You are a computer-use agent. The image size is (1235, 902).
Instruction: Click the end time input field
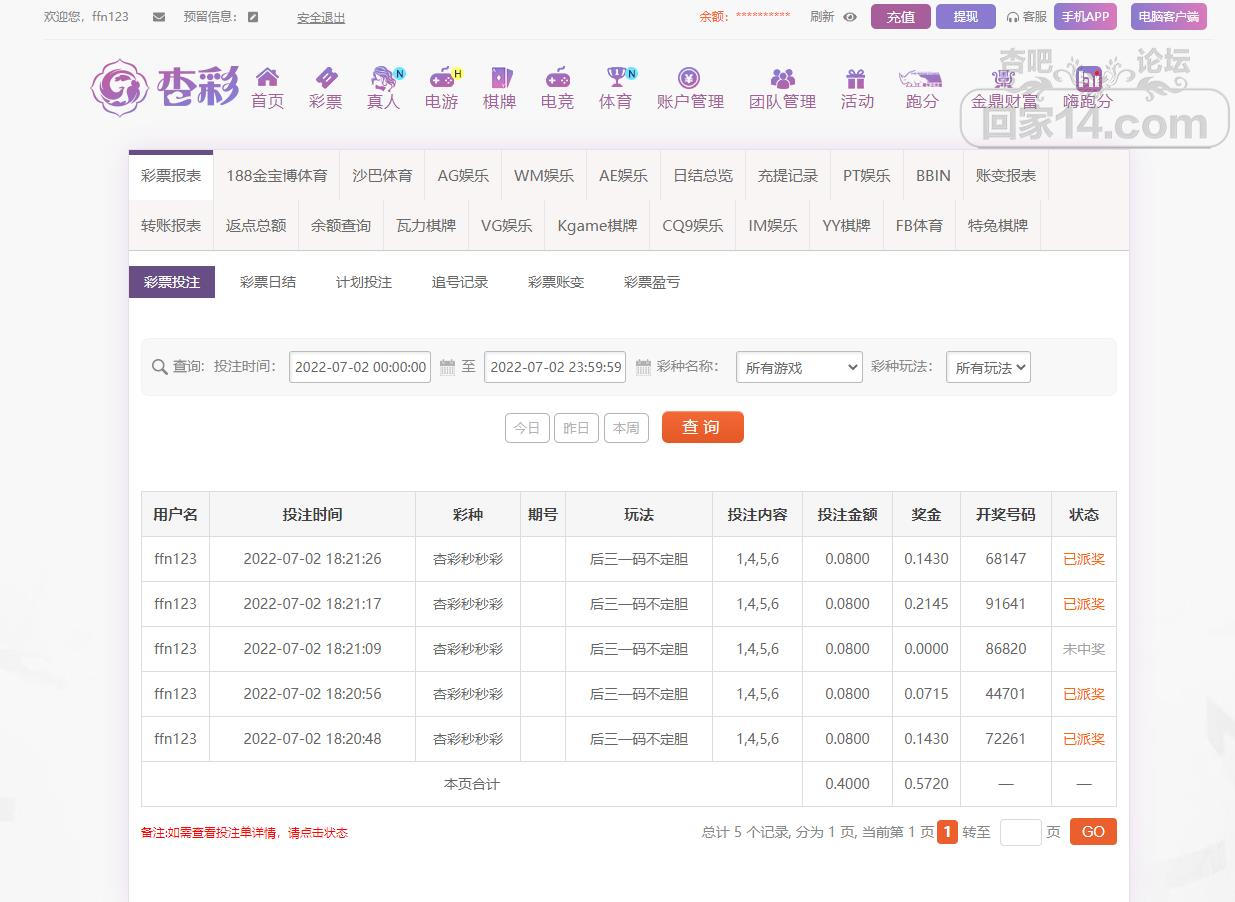(x=555, y=367)
